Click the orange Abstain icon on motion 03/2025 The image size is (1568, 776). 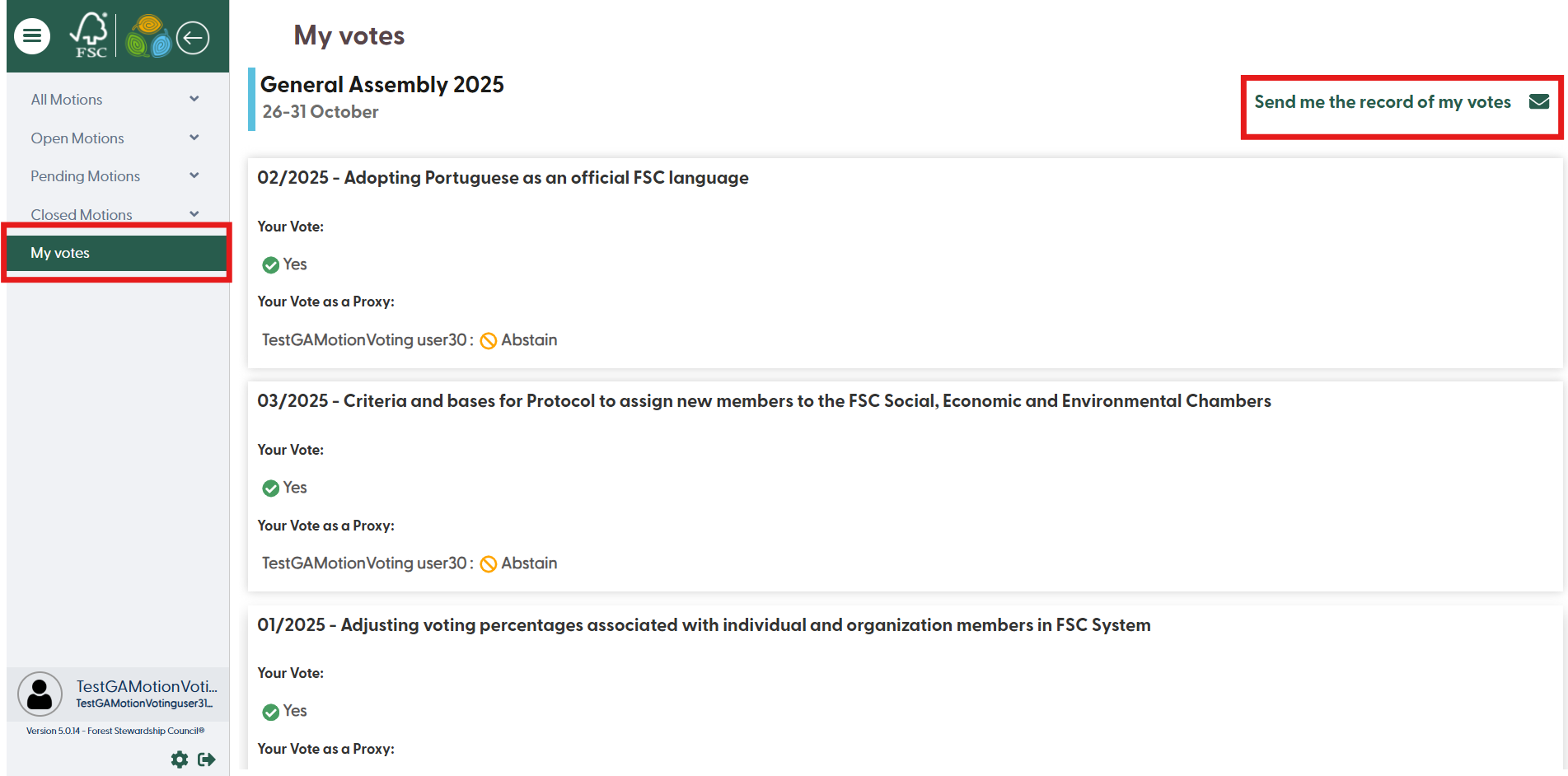pos(489,563)
